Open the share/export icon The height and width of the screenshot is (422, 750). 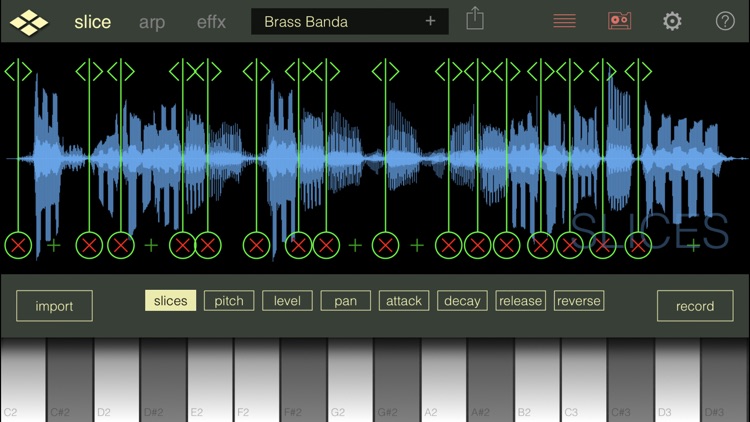(x=474, y=19)
